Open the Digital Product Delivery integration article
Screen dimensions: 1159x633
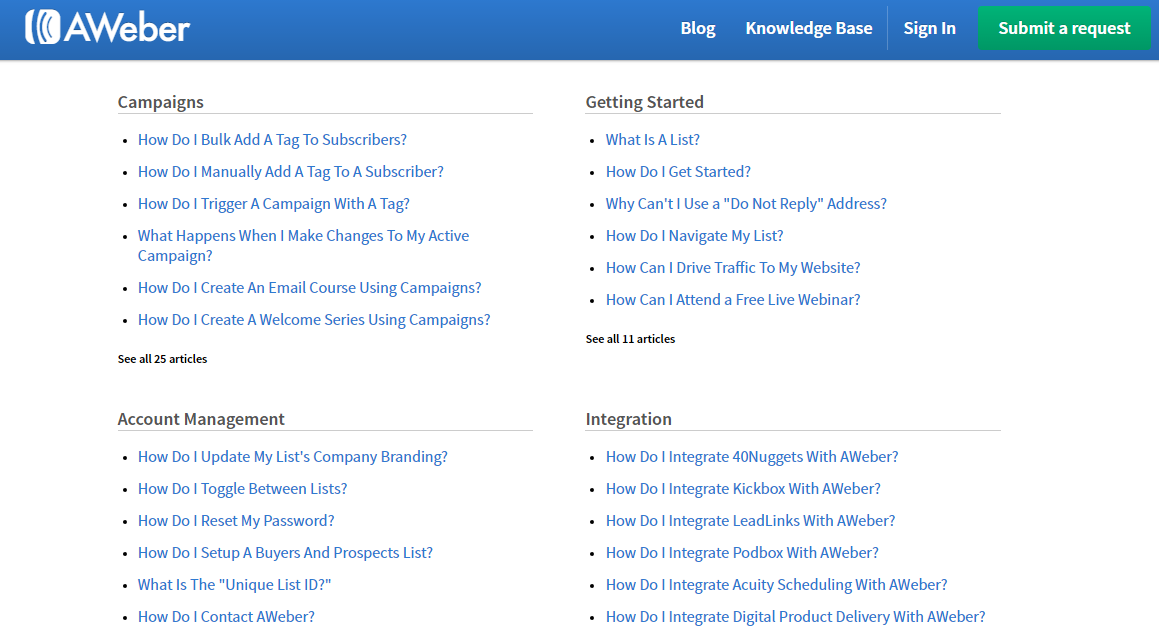[795, 617]
